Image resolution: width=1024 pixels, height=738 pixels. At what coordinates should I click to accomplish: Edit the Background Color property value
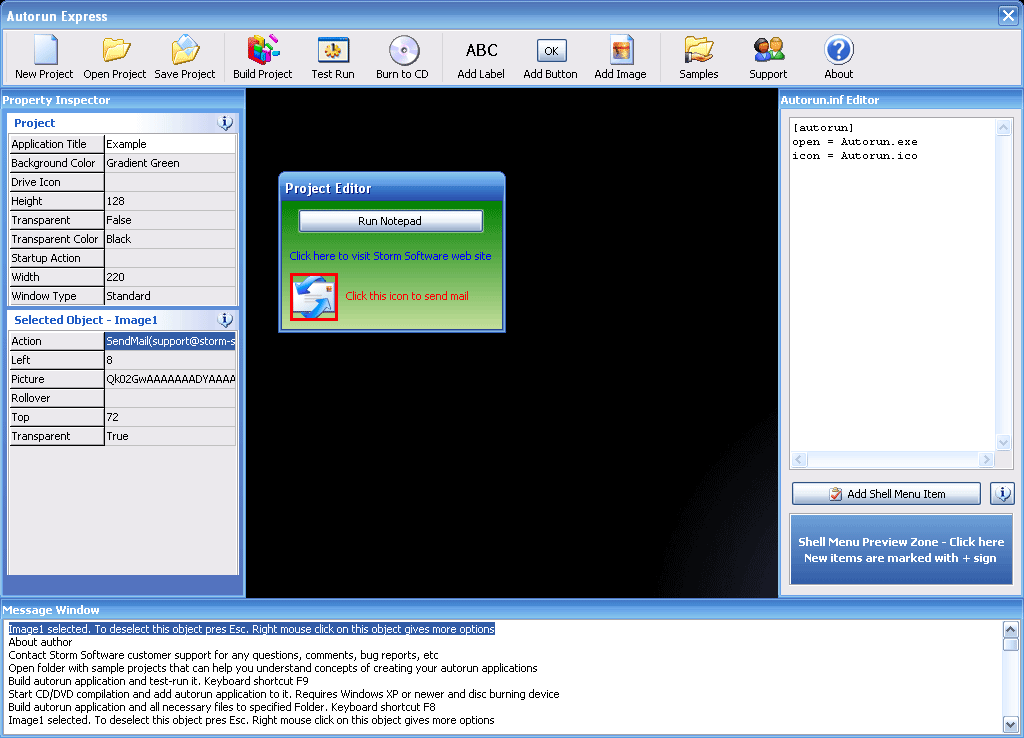click(x=169, y=163)
